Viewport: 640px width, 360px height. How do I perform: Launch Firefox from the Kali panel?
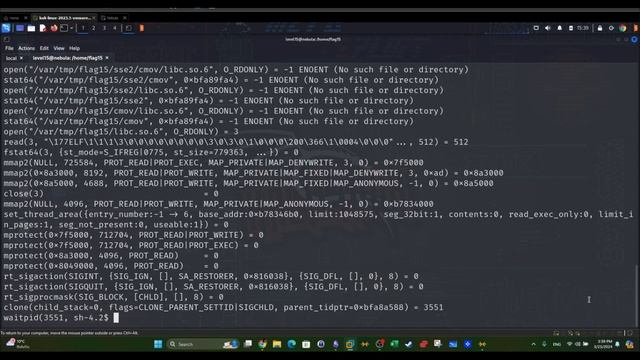(x=54, y=28)
